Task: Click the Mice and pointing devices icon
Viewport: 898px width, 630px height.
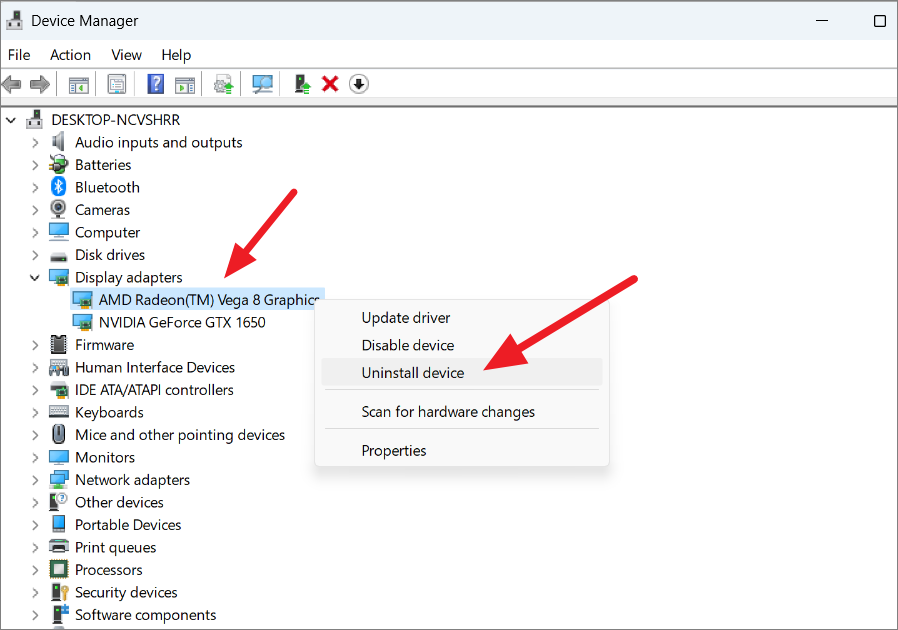Action: pos(58,434)
